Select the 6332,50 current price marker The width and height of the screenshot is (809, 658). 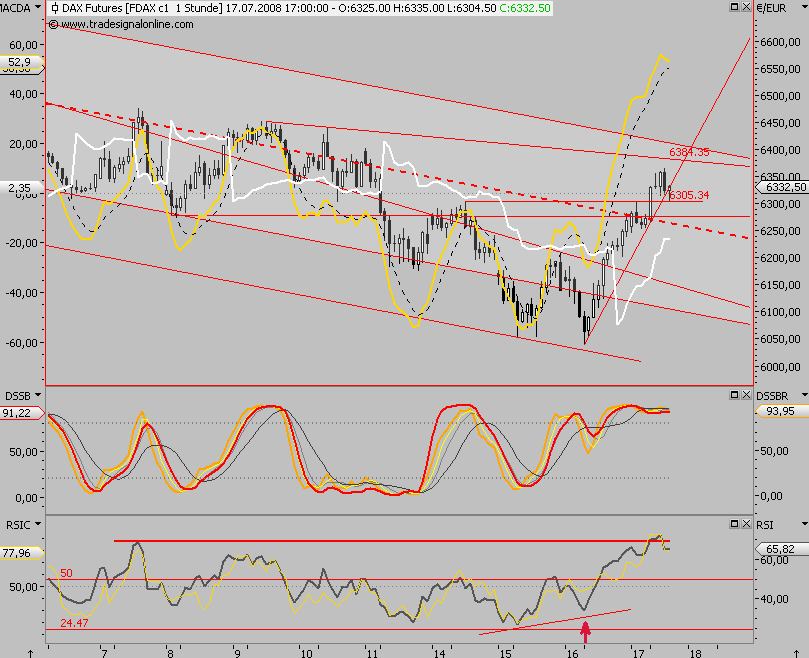782,187
